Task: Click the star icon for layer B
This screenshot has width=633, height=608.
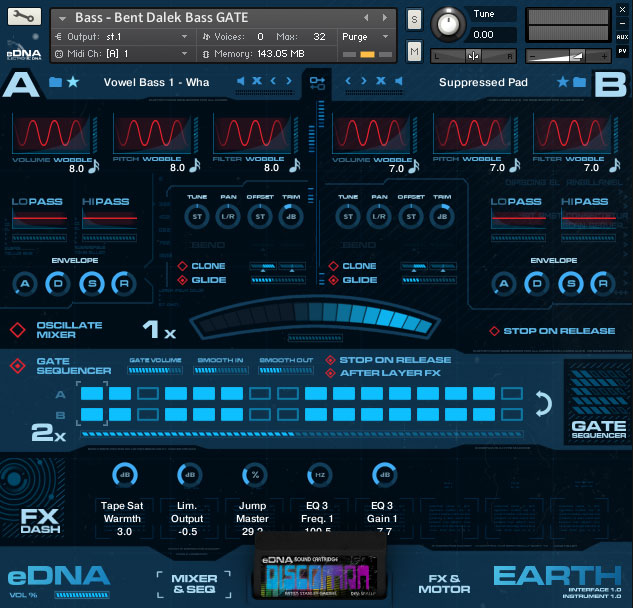Action: pyautogui.click(x=563, y=82)
